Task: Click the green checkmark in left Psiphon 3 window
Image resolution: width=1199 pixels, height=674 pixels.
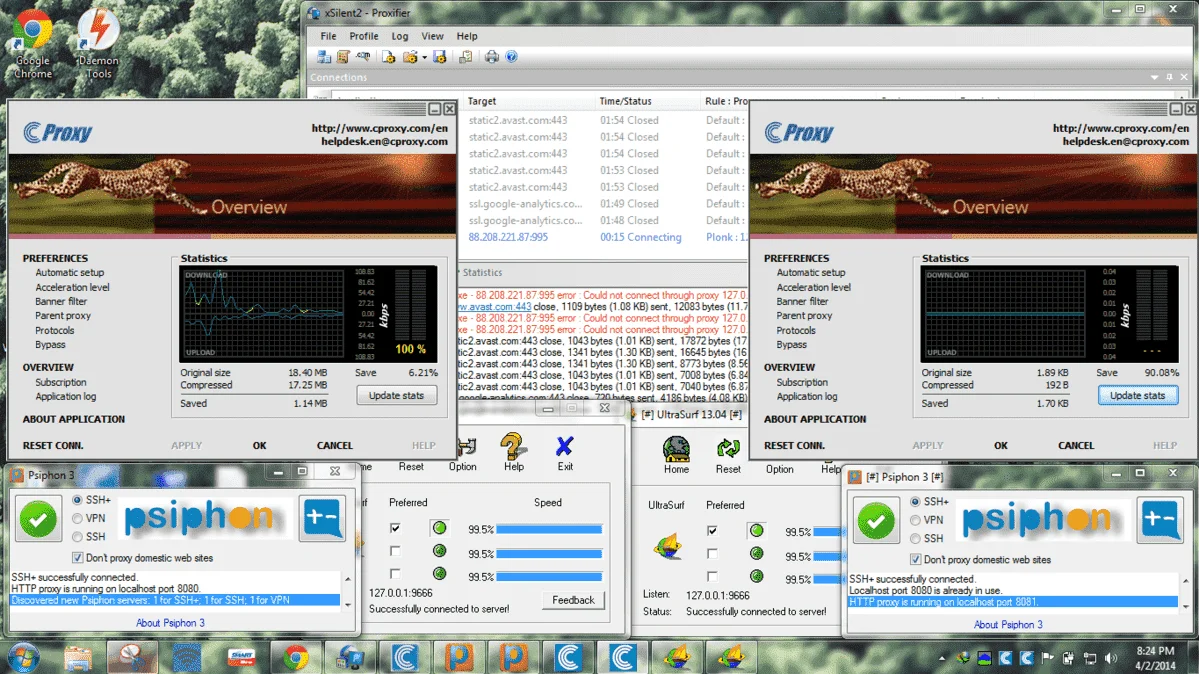Action: click(x=38, y=519)
